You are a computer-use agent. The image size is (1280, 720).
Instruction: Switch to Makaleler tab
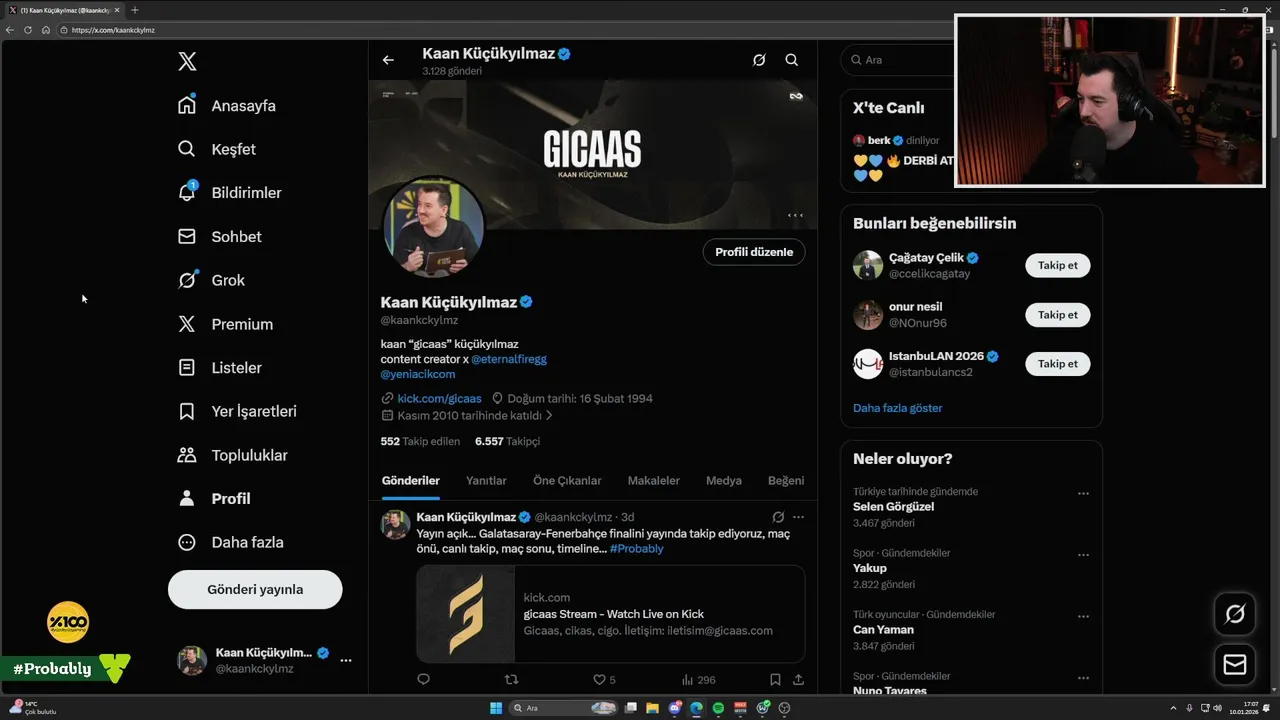654,481
